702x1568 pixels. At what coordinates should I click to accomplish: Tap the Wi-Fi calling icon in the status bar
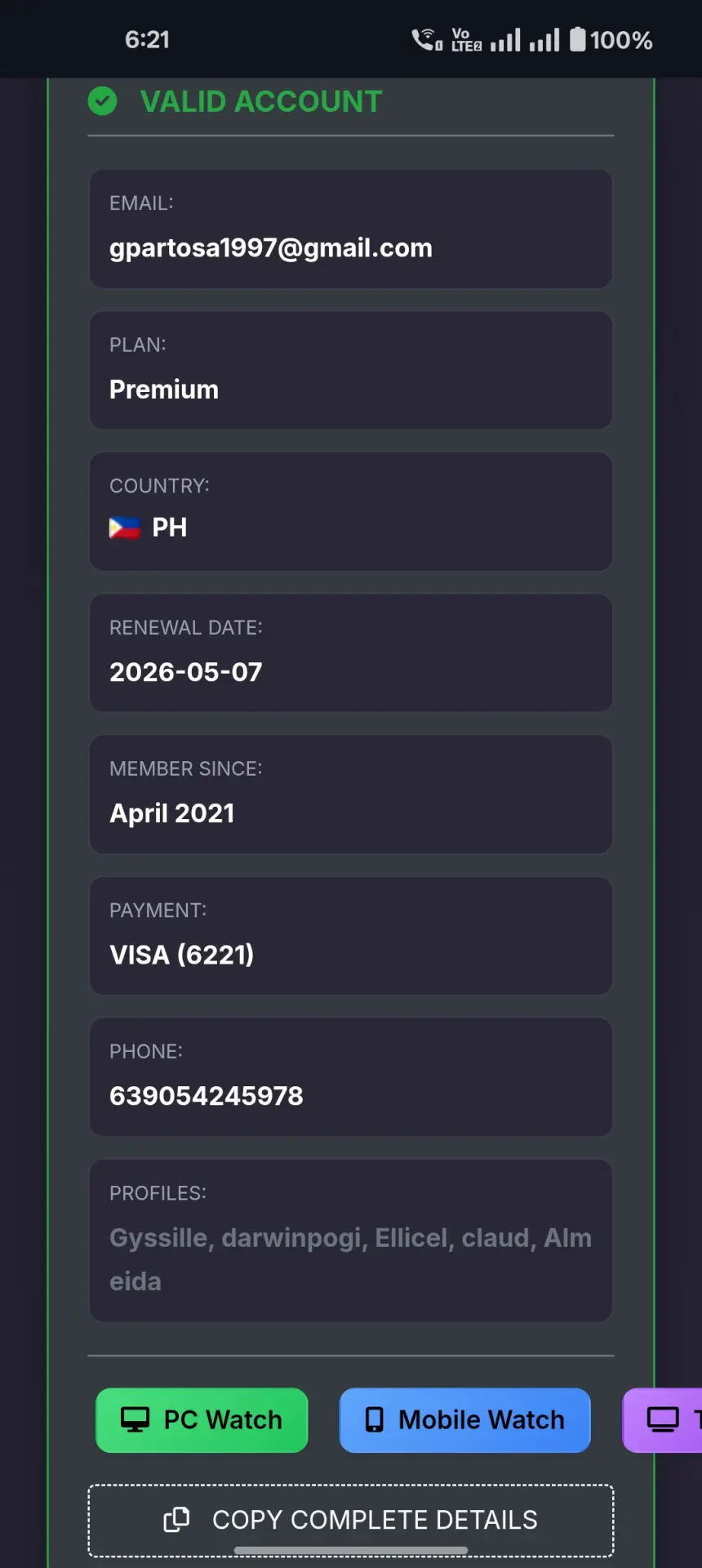tap(427, 39)
